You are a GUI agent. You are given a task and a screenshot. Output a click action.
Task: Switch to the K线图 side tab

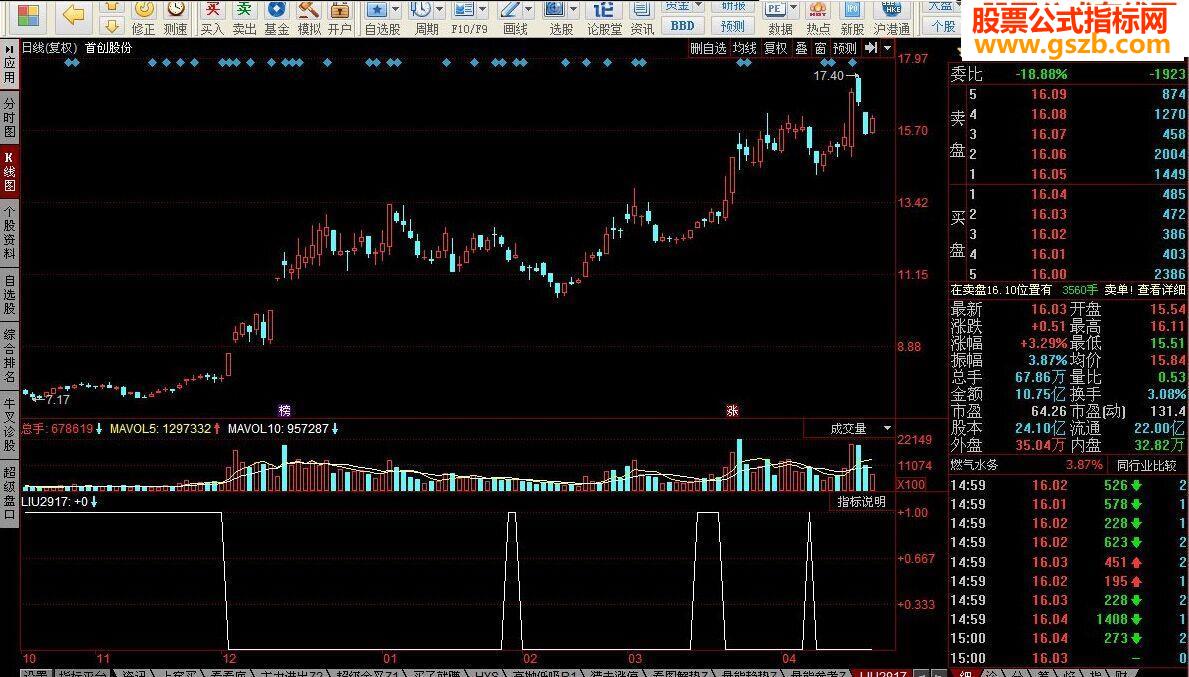click(9, 171)
